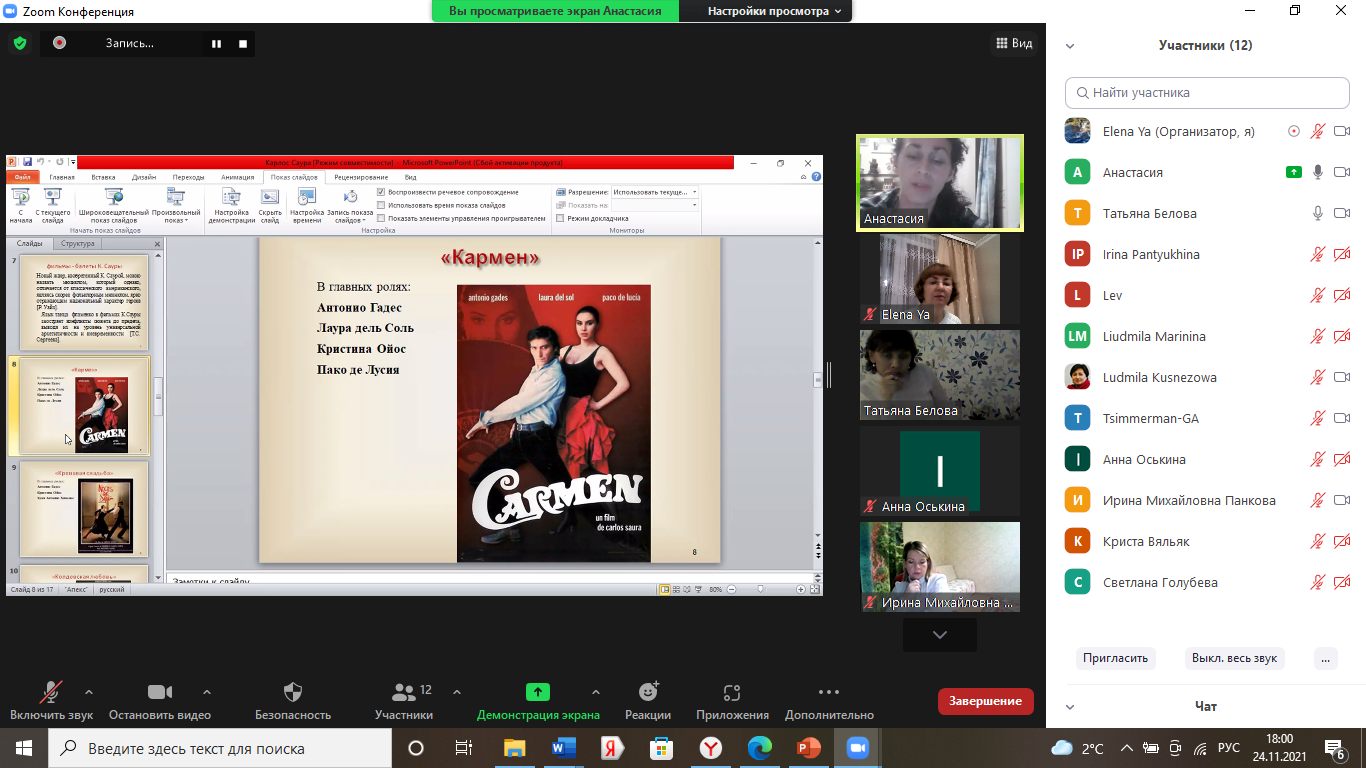Toggle the Участники panel icon

(404, 692)
